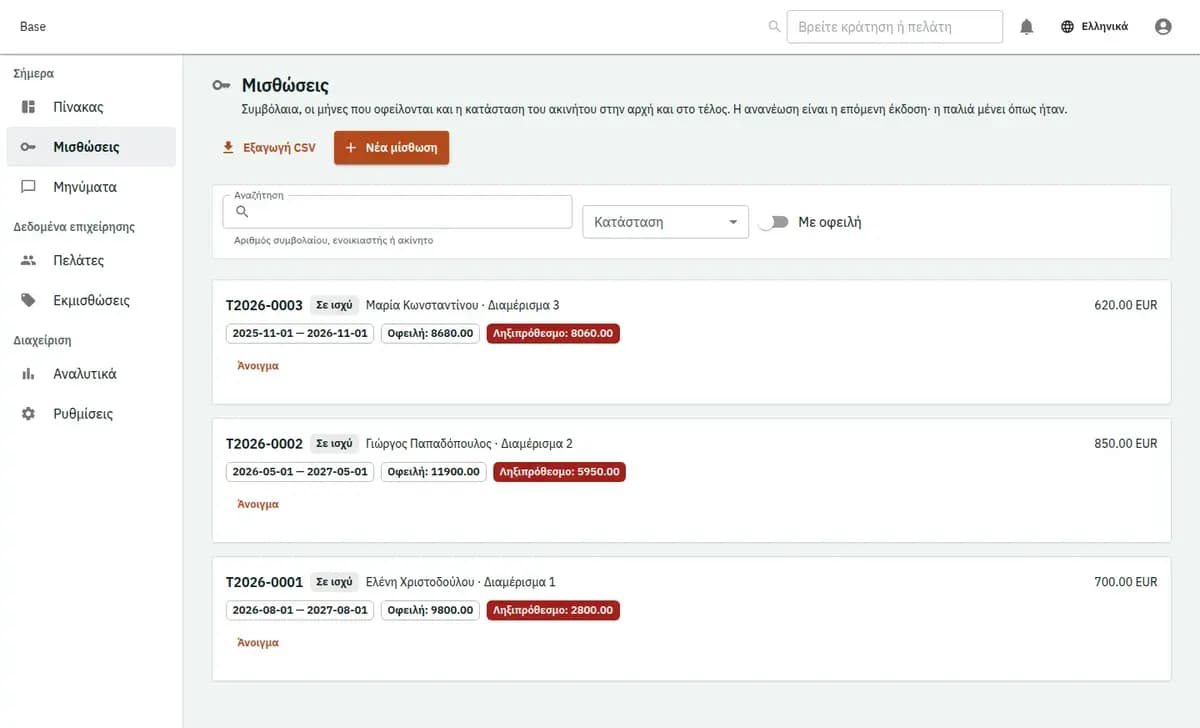Open the Ελληνικά language selector

[1094, 27]
